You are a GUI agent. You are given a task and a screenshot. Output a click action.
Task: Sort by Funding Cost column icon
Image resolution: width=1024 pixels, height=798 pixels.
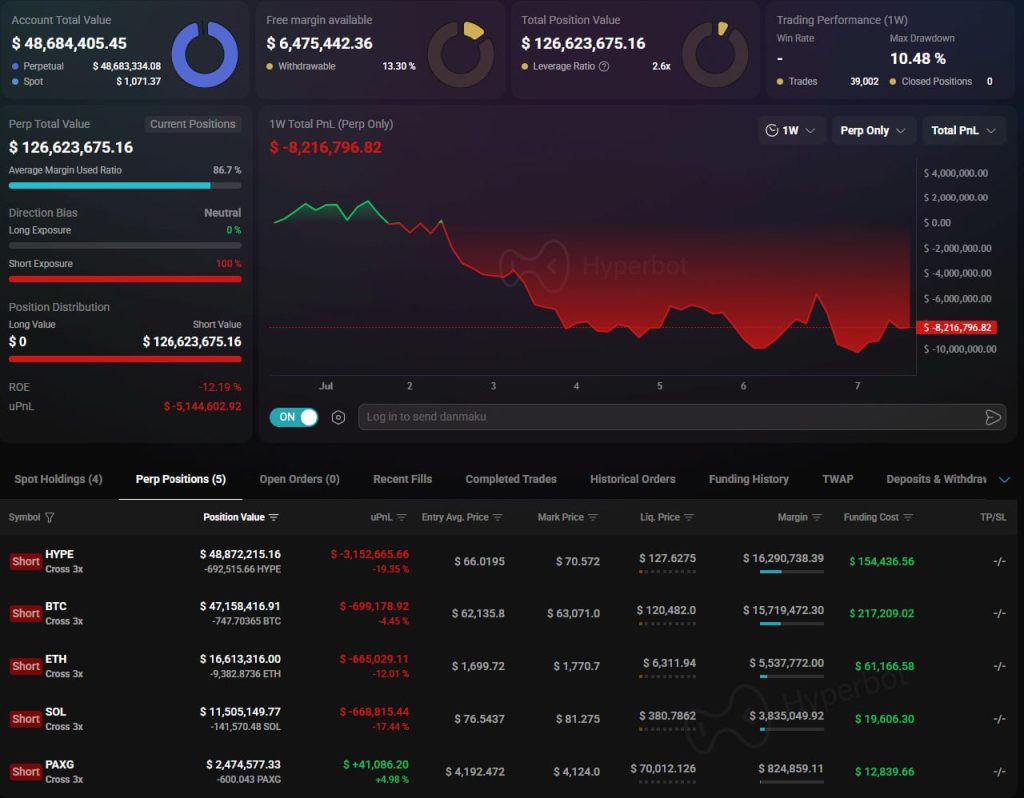(908, 517)
